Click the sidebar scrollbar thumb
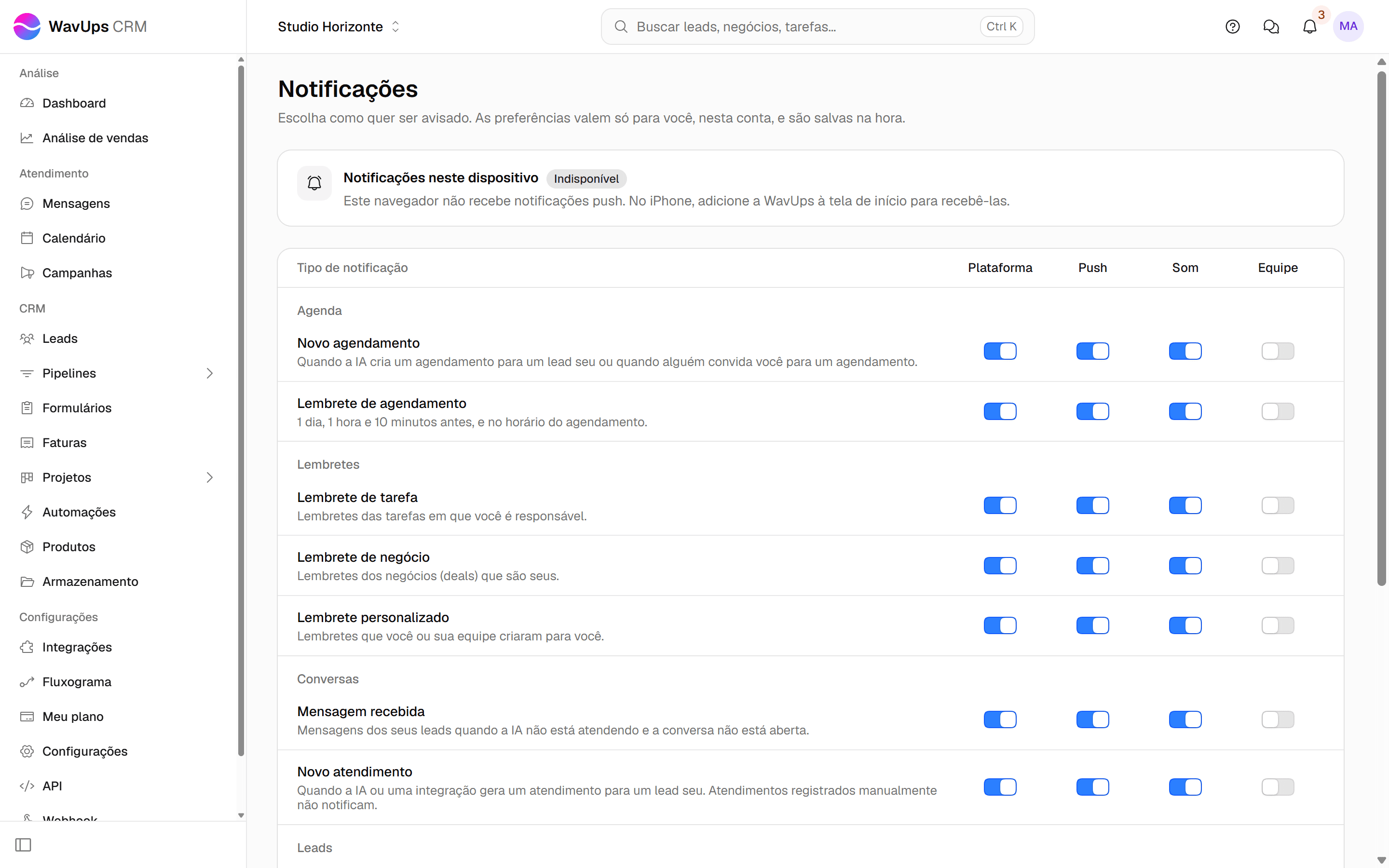1389x868 pixels. (x=241, y=411)
